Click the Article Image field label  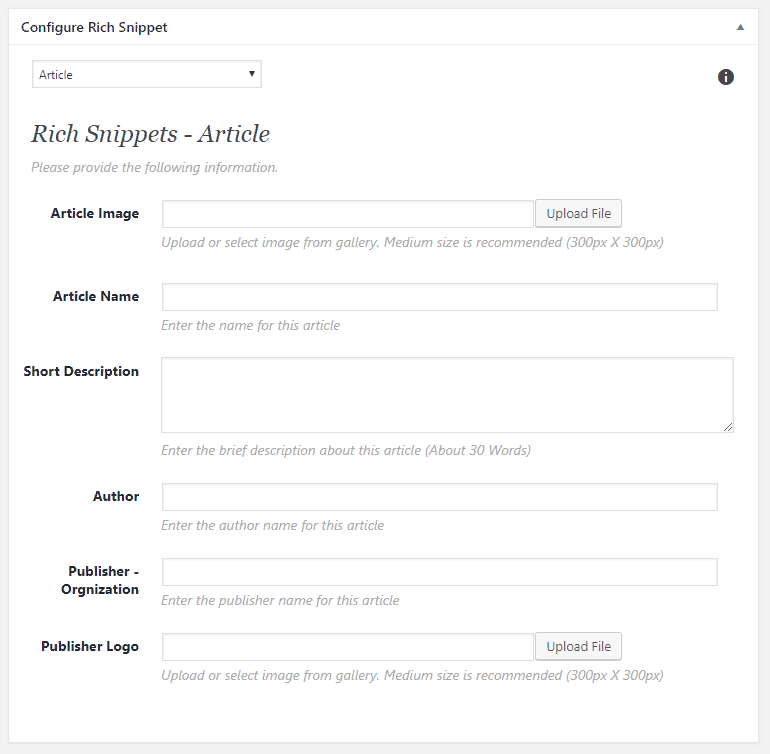[95, 213]
